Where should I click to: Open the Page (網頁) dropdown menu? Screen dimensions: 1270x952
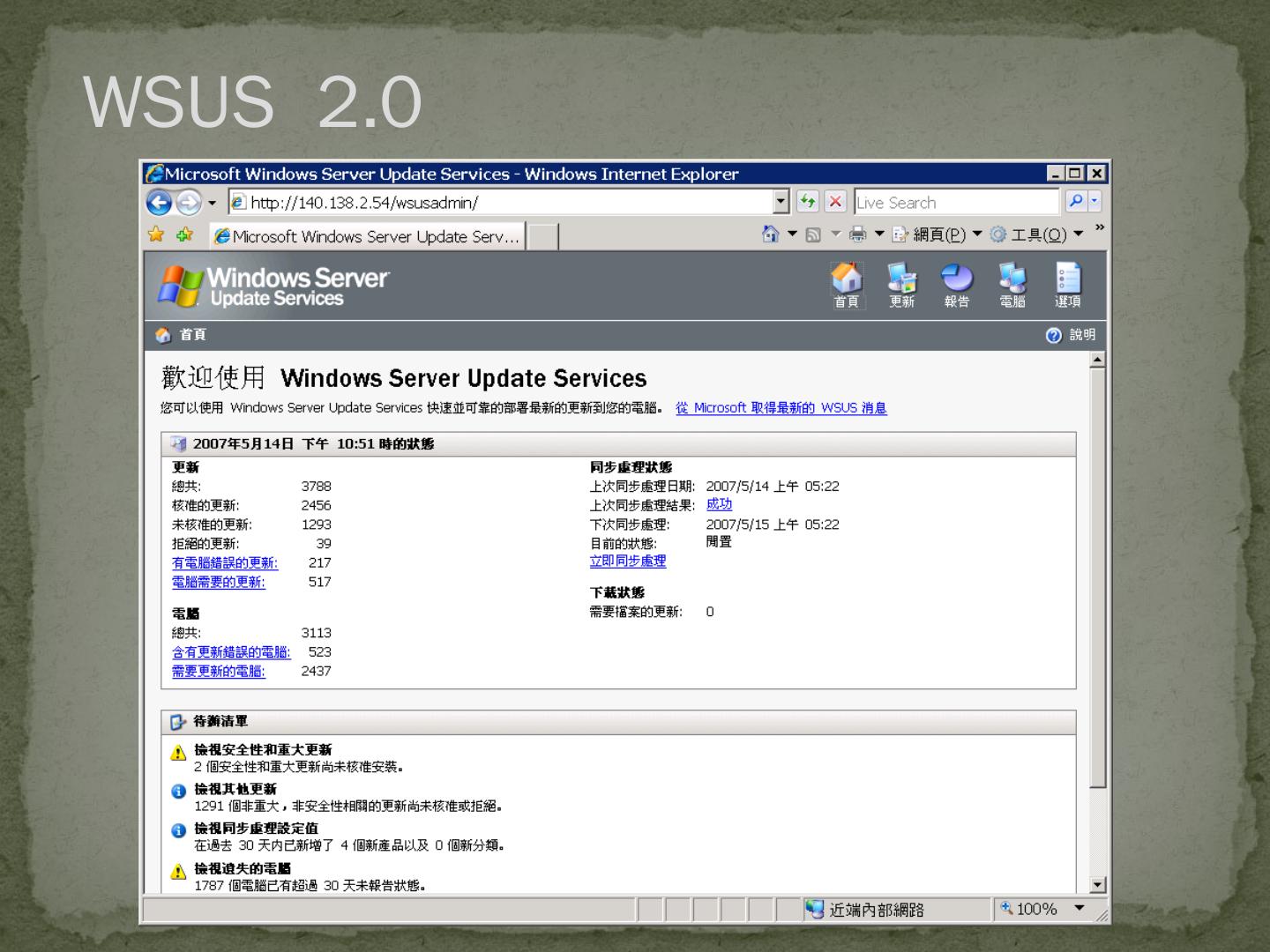tap(938, 234)
